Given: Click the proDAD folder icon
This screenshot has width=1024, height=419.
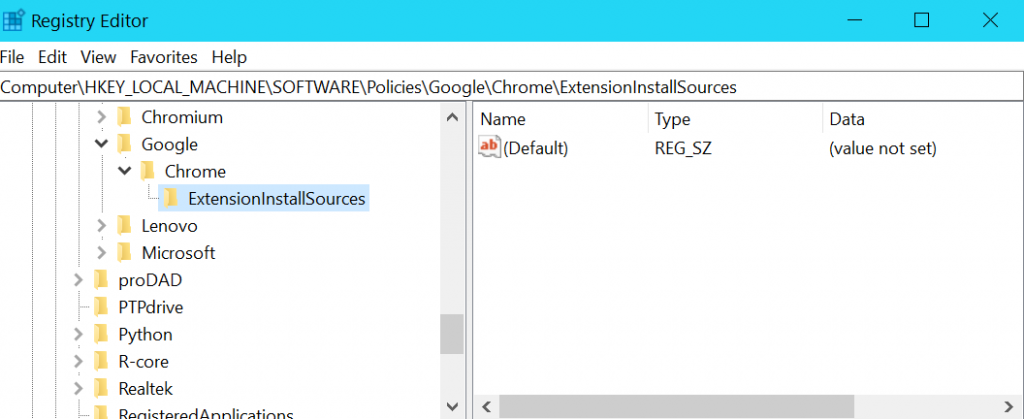Looking at the screenshot, I should [x=101, y=280].
